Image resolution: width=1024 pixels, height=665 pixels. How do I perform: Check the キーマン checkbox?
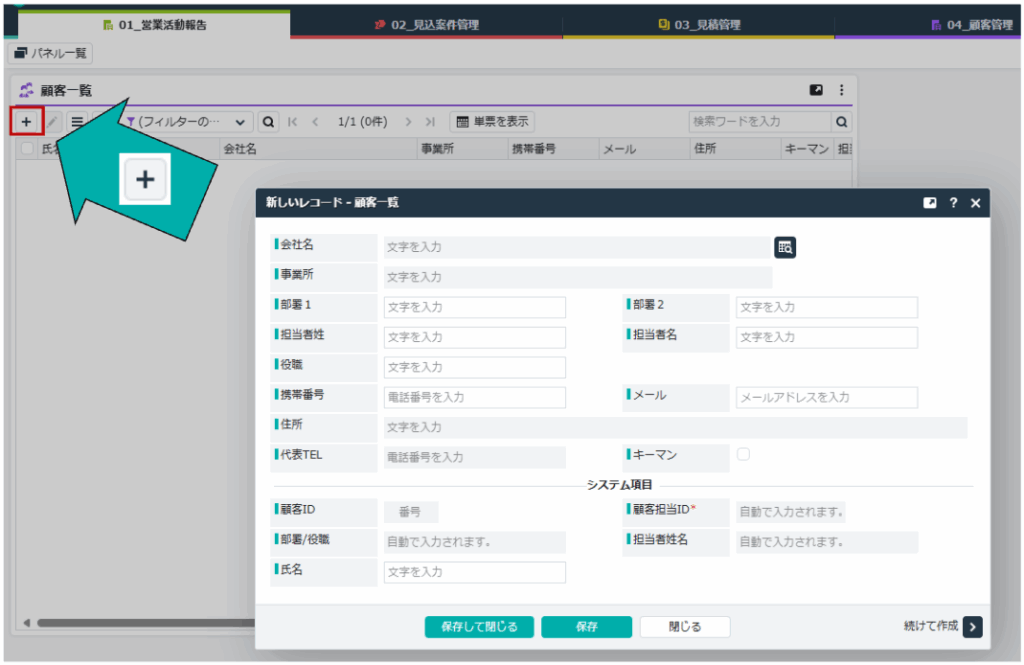(x=743, y=454)
